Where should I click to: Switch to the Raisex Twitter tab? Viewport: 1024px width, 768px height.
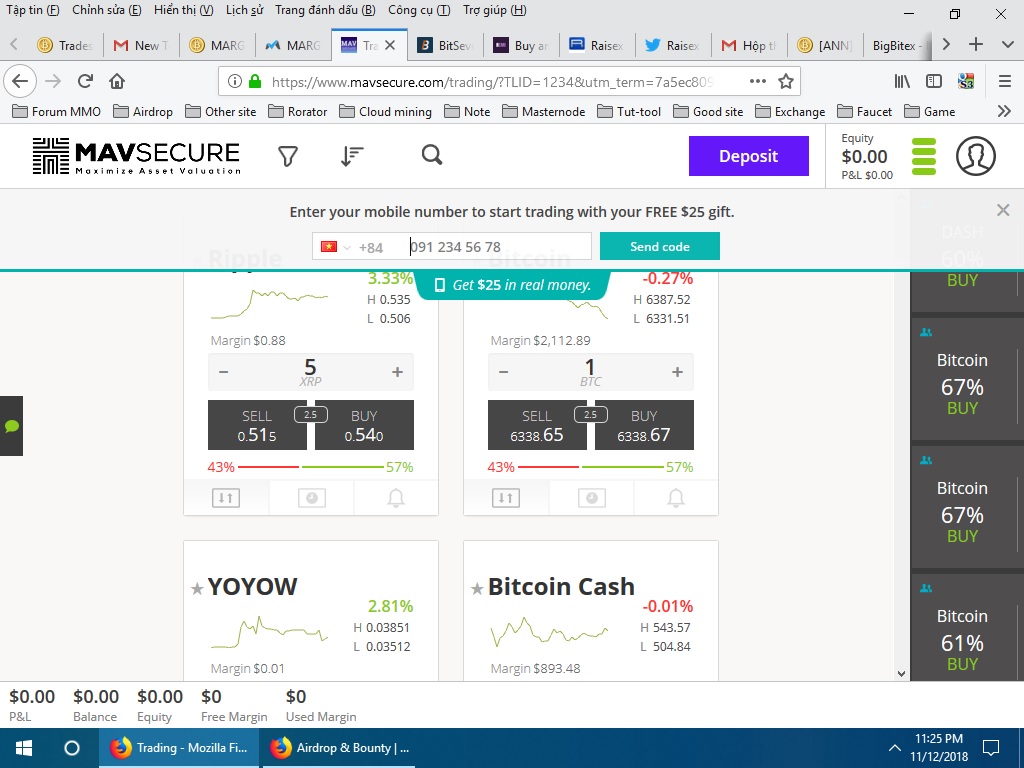pyautogui.click(x=673, y=45)
